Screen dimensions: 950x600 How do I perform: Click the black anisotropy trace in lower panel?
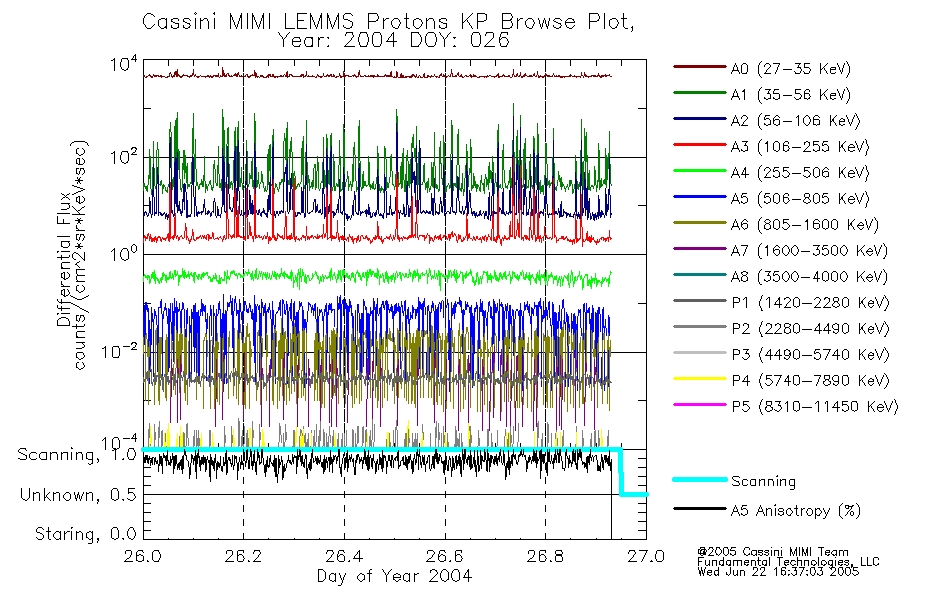[377, 464]
